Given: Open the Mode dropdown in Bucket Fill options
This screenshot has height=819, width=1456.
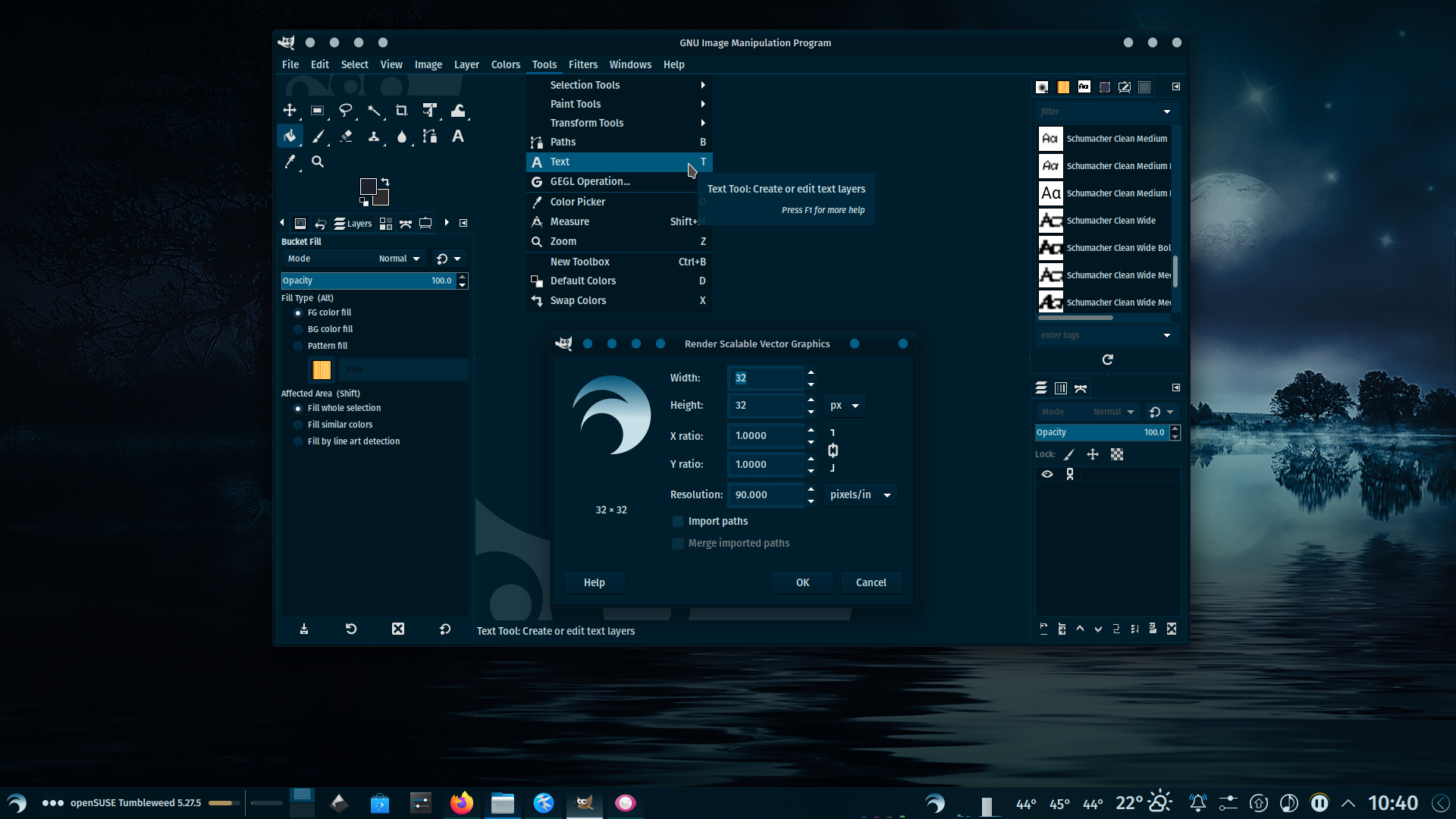Looking at the screenshot, I should tap(353, 259).
